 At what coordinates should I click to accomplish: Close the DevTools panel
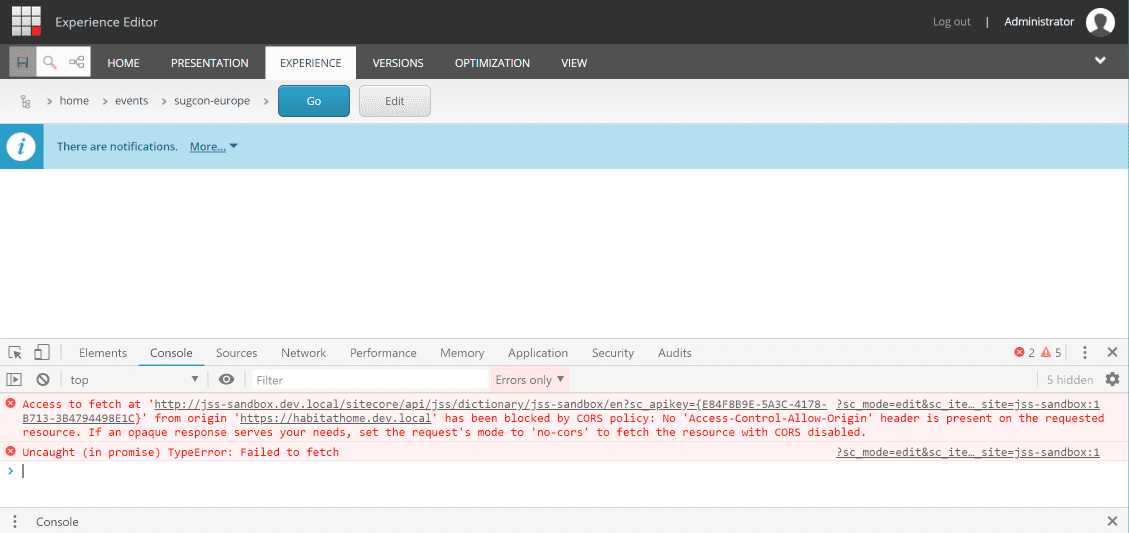point(1112,352)
